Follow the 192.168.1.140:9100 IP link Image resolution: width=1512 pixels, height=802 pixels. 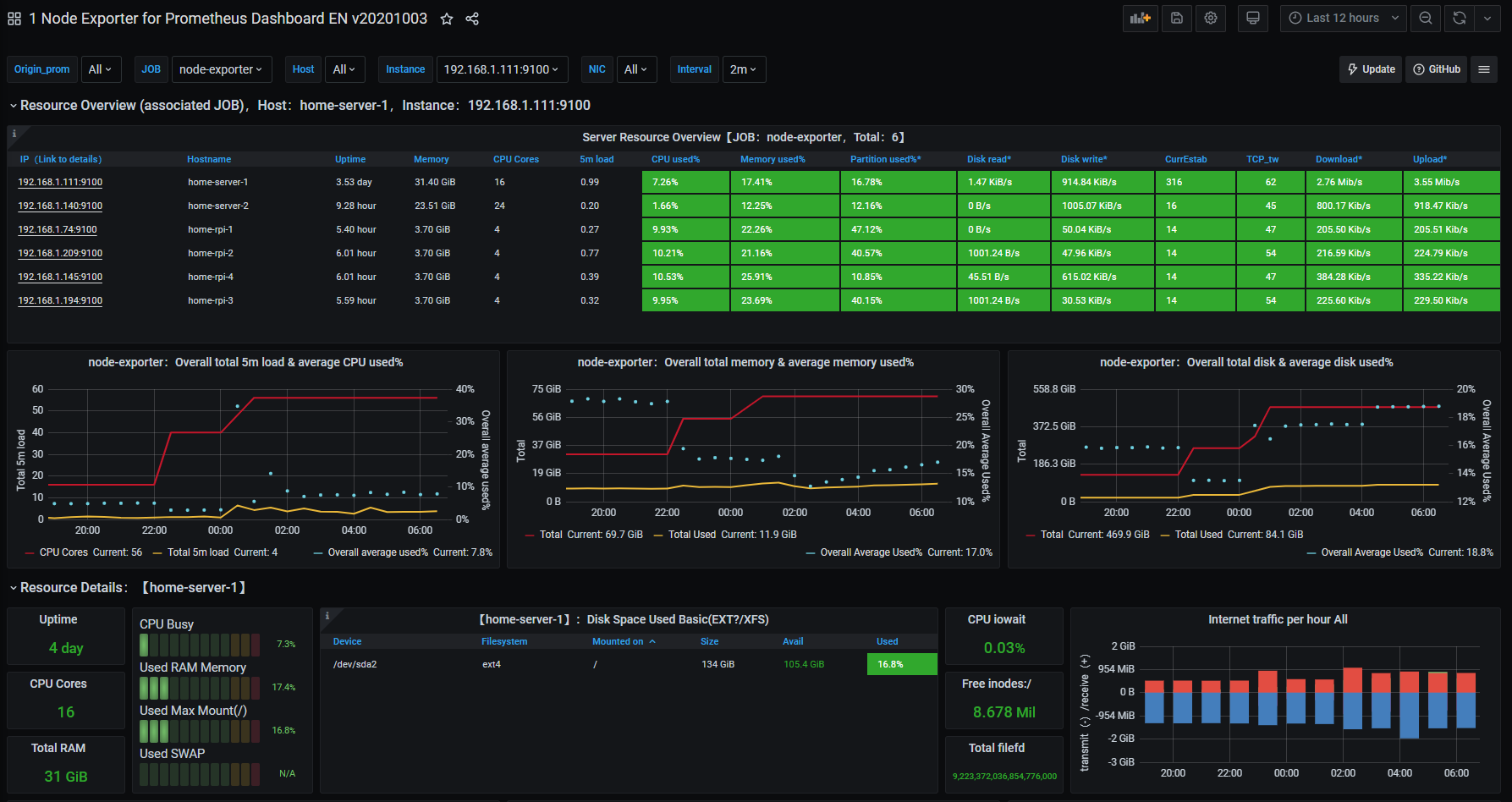tap(59, 205)
